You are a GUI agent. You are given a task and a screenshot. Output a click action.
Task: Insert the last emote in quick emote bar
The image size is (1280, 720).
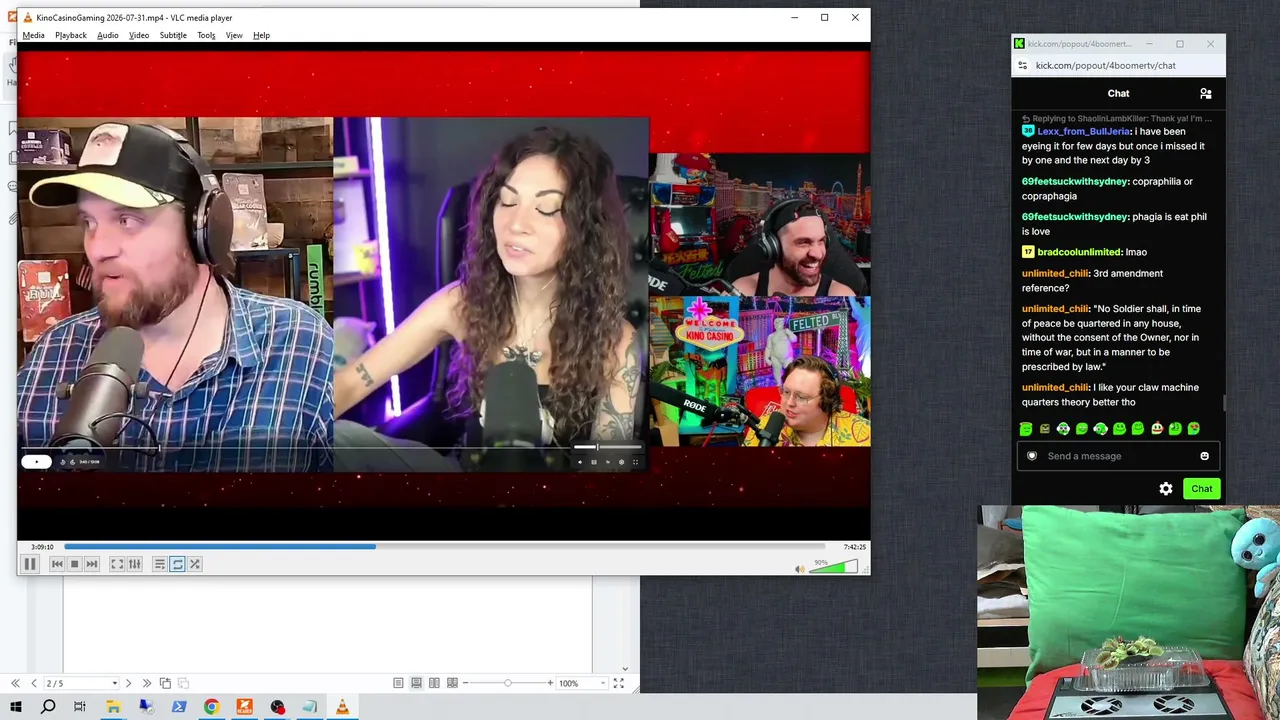point(1193,429)
